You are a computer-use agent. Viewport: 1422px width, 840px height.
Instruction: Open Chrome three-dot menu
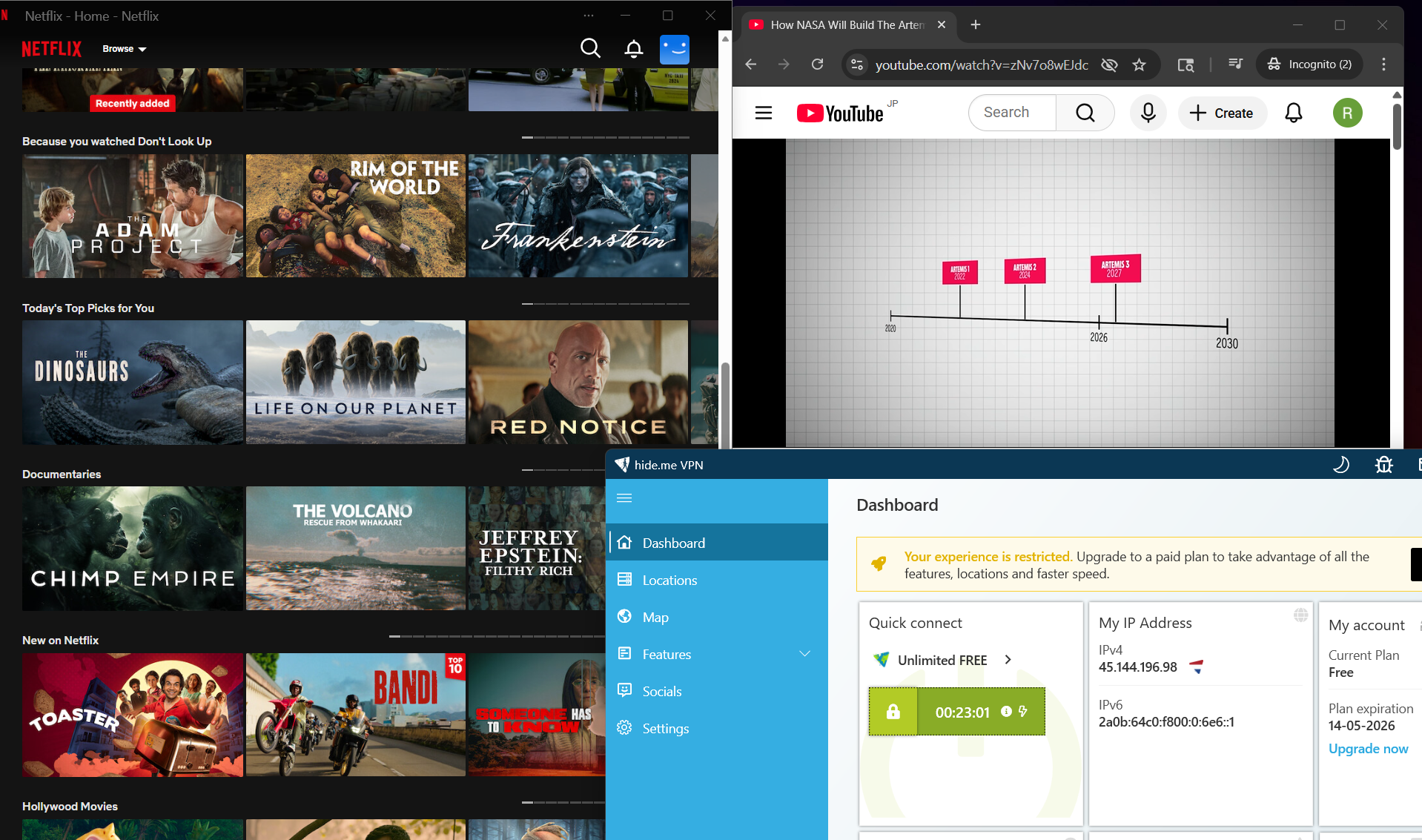1383,65
